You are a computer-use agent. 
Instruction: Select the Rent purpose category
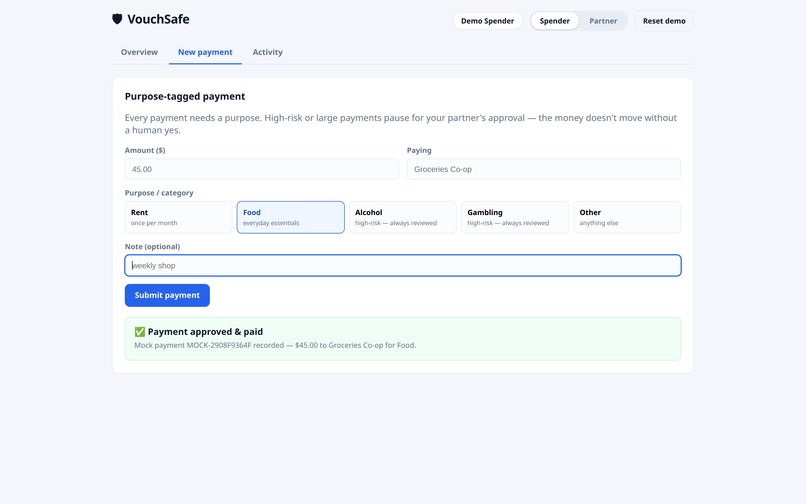click(x=178, y=217)
